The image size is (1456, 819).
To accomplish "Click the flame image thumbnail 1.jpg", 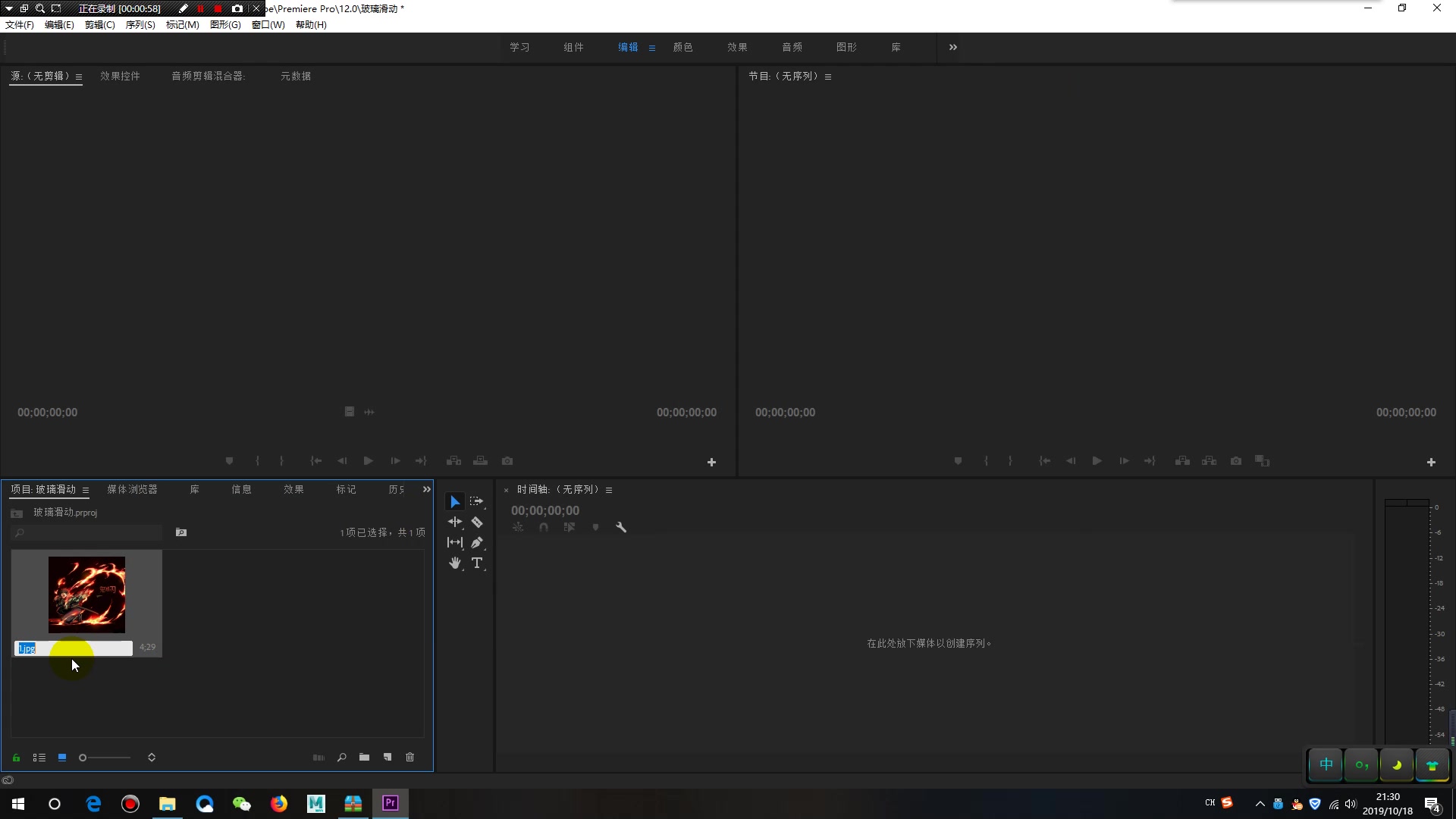I will click(x=87, y=595).
